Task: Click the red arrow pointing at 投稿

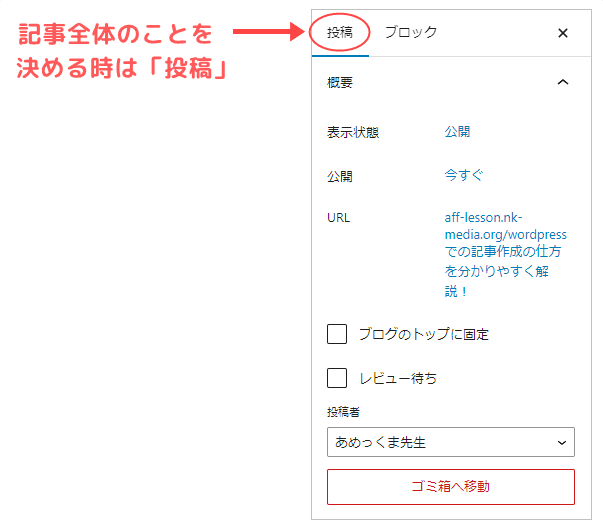Action: (267, 32)
